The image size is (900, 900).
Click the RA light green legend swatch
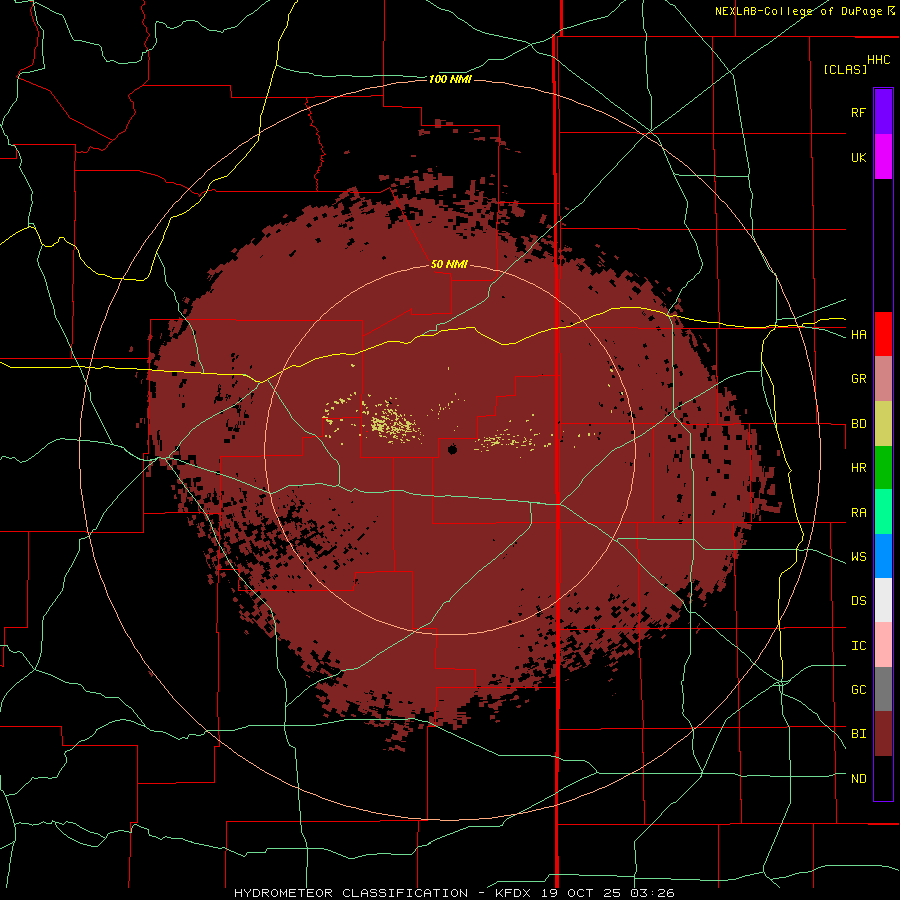tap(883, 511)
